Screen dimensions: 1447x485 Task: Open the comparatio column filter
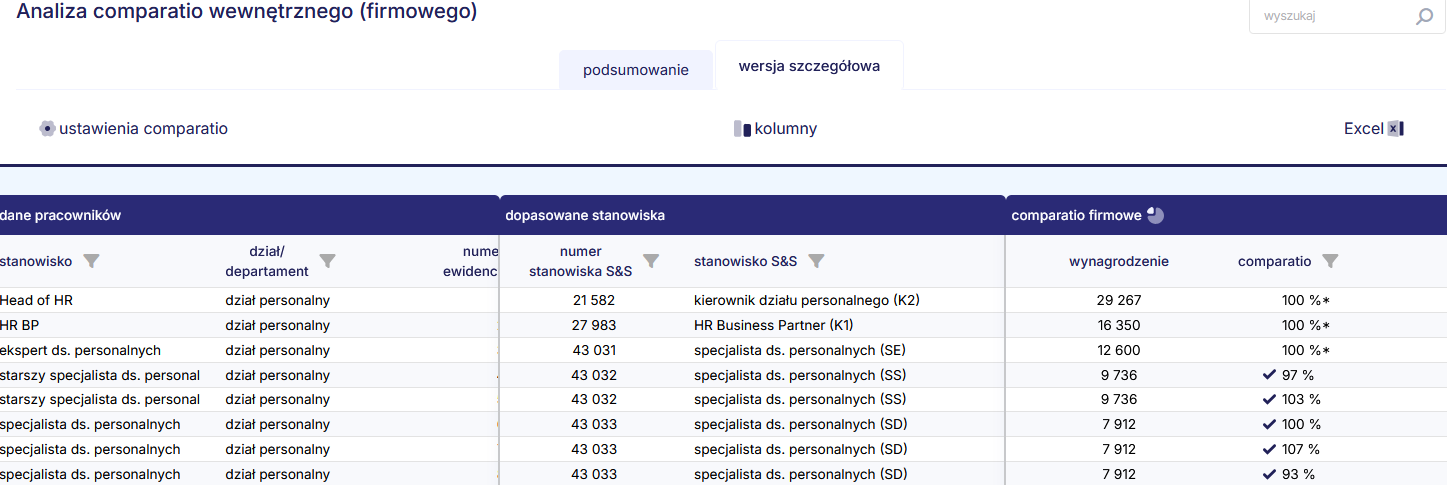click(1330, 261)
